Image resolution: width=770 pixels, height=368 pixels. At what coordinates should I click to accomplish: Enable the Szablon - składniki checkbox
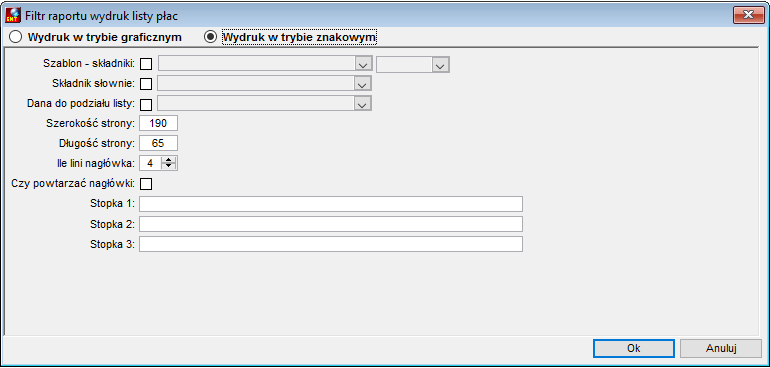(146, 64)
